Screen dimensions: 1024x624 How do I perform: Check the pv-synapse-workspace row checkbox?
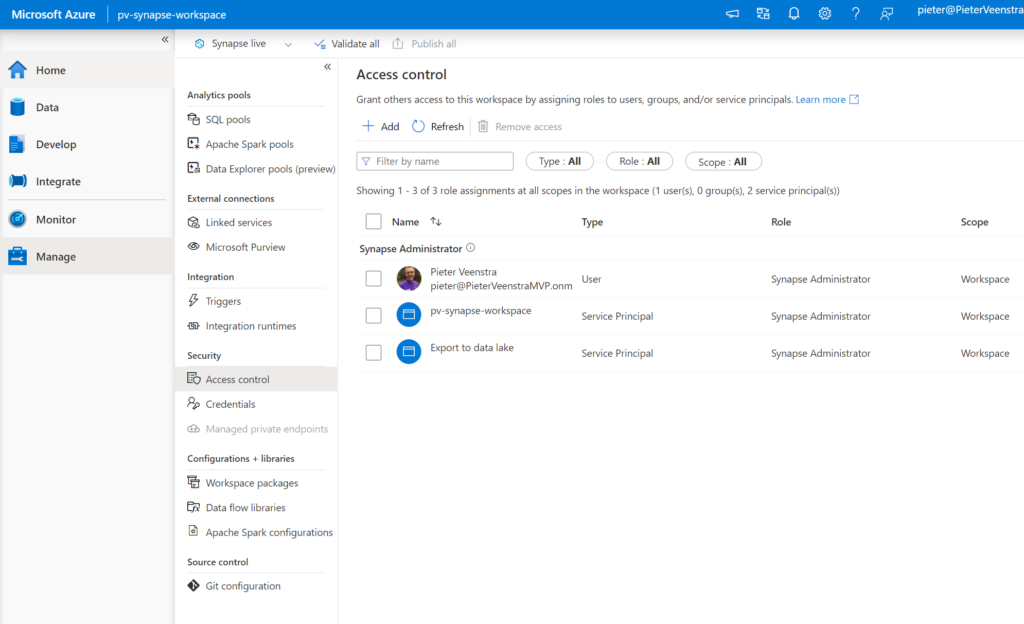374,316
